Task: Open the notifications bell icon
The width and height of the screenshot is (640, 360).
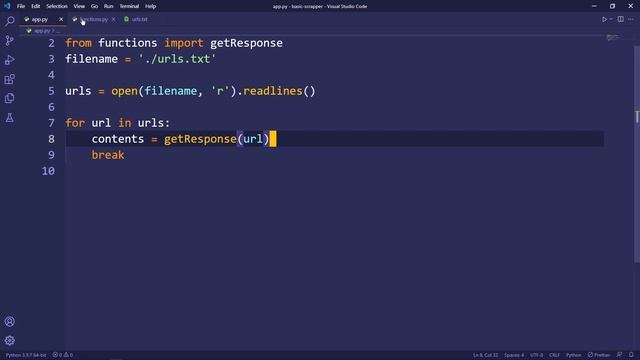Action: (x=631, y=355)
